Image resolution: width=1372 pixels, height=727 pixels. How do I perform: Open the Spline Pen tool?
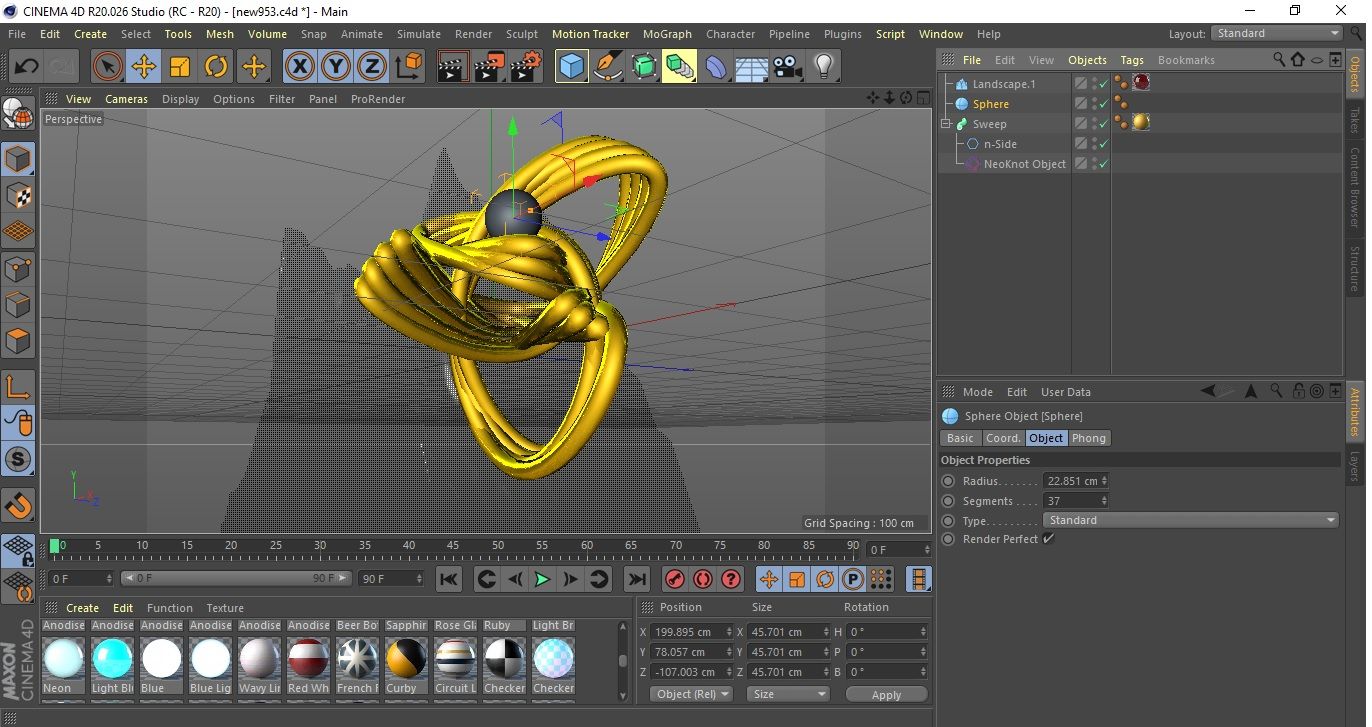(x=608, y=67)
